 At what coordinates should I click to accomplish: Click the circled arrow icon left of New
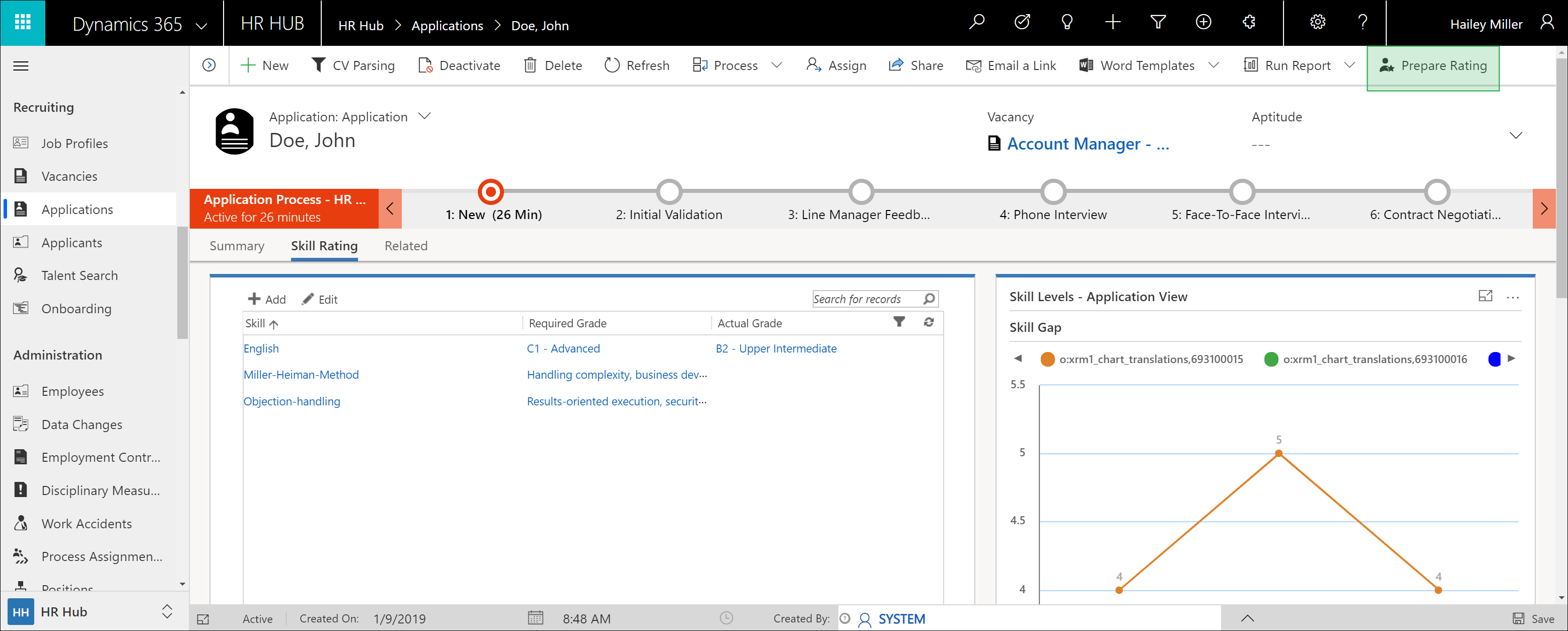tap(209, 65)
